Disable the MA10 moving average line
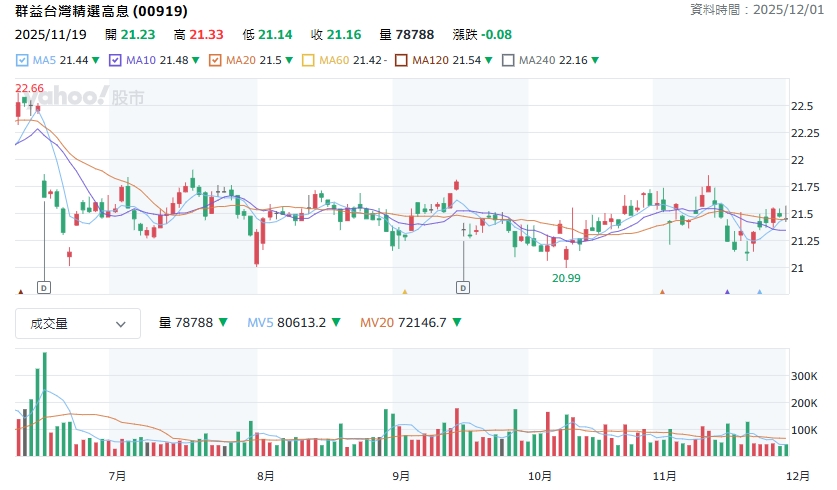 (x=115, y=61)
